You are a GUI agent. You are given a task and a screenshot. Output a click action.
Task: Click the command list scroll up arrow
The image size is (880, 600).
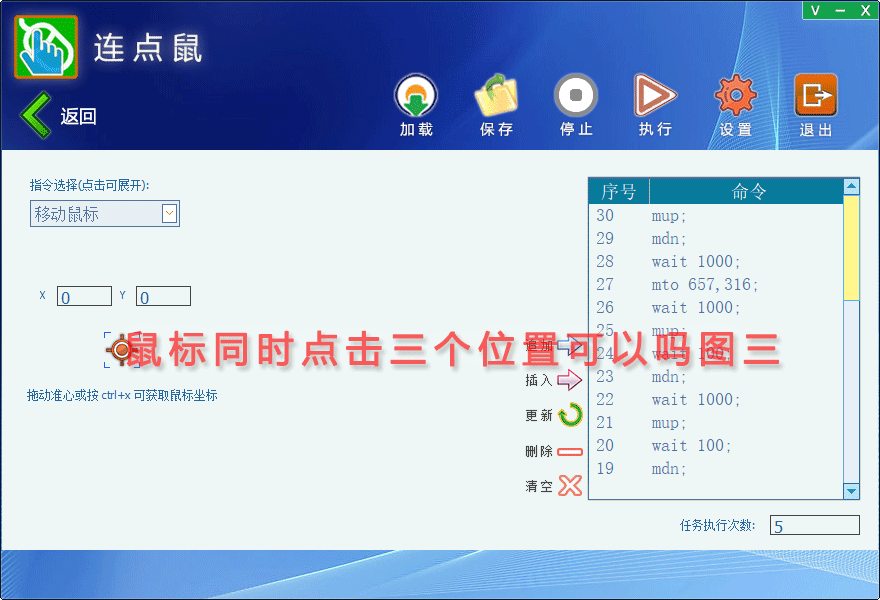click(851, 186)
